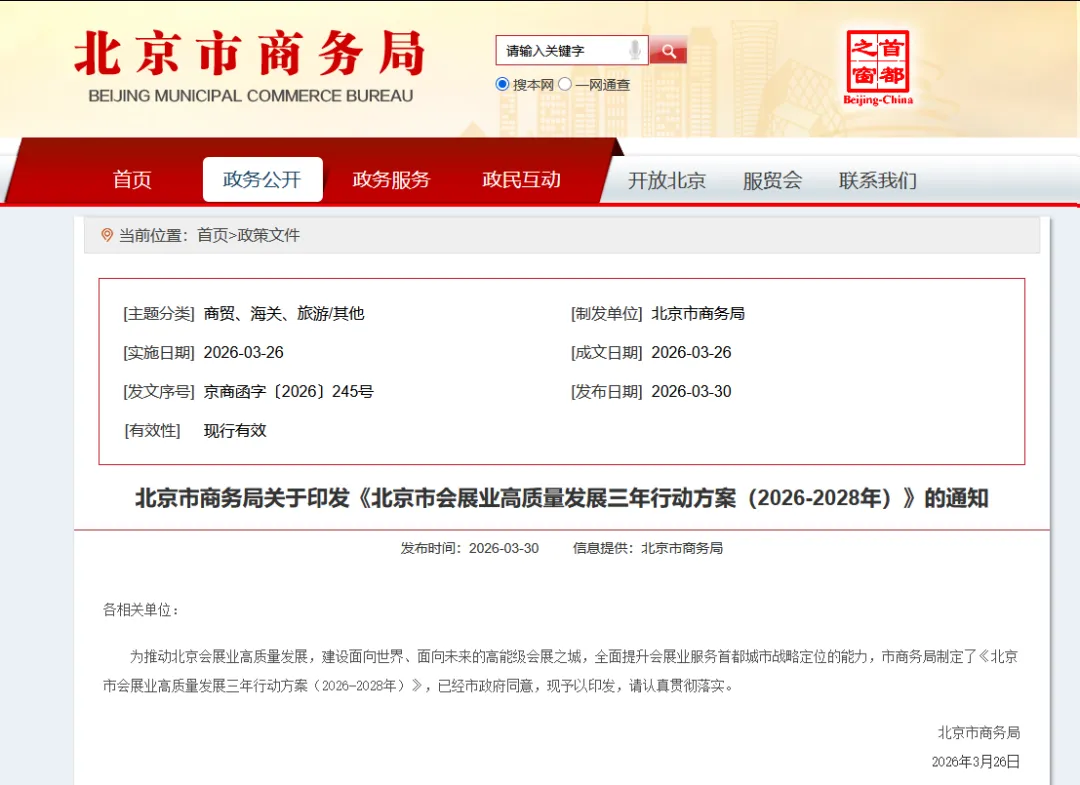Click the 政策文件 breadcrumb link

click(x=269, y=236)
